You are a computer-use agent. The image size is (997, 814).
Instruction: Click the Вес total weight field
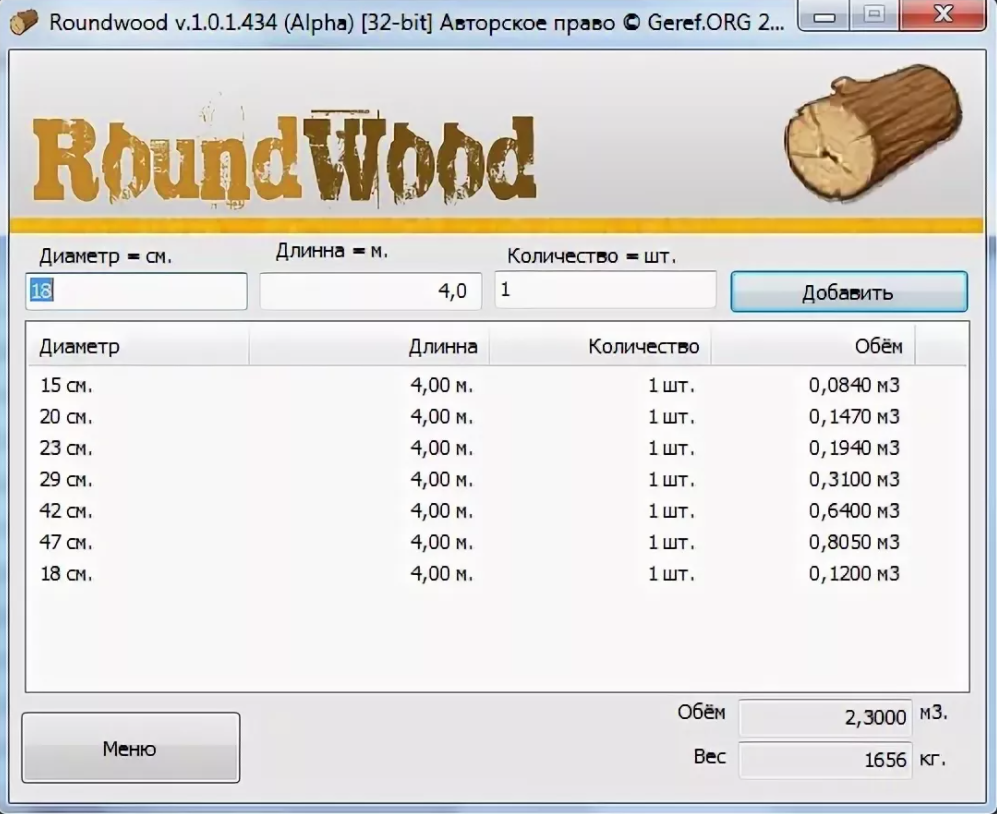pyautogui.click(x=825, y=759)
